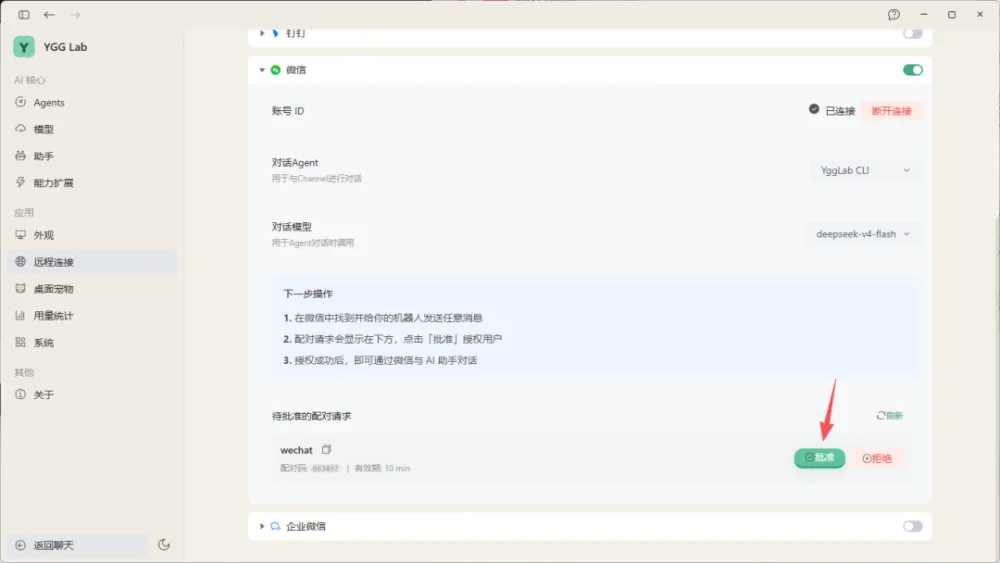
Task: Open the help chat icon in title bar
Action: pos(893,15)
